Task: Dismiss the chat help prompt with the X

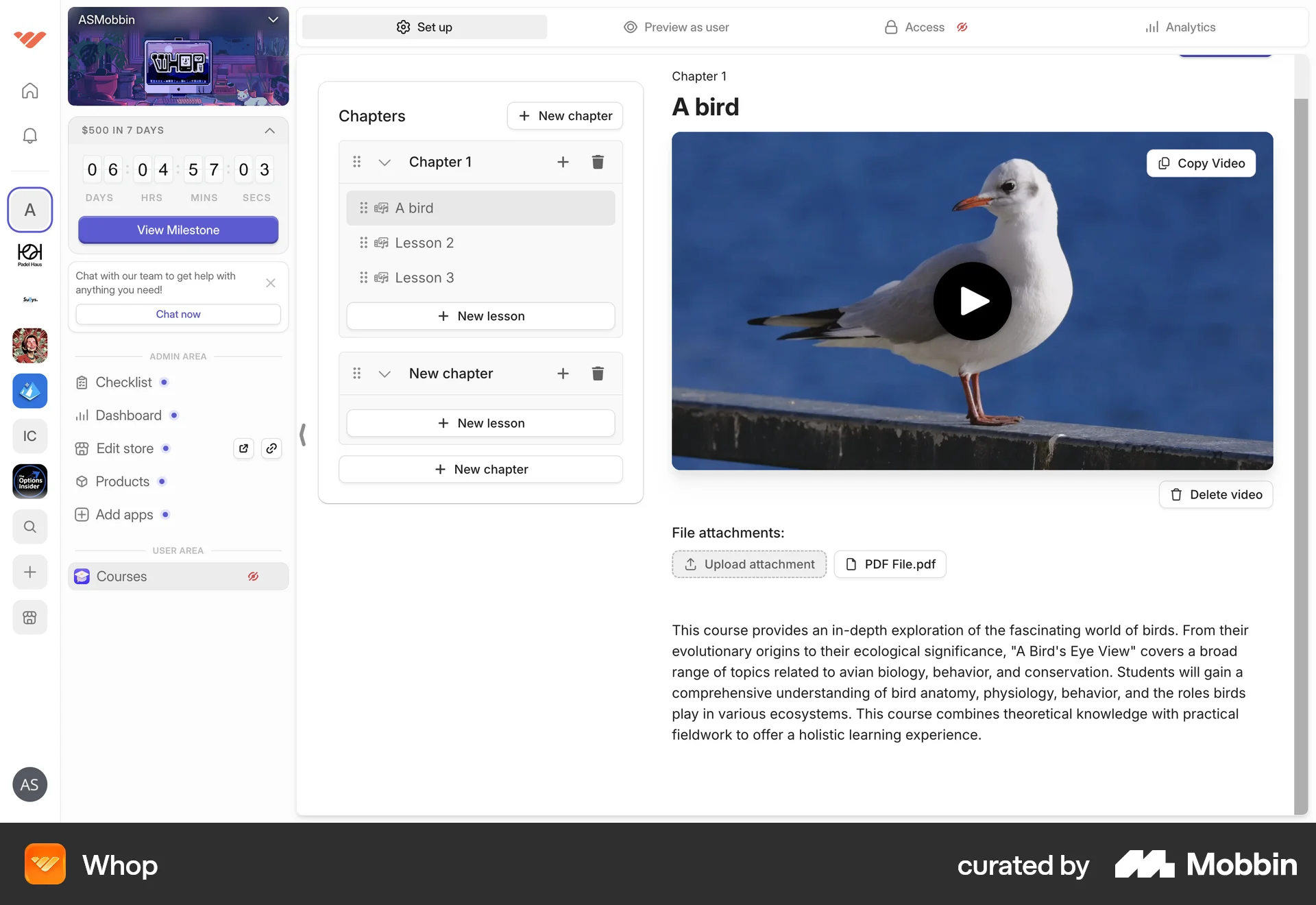Action: [x=270, y=283]
